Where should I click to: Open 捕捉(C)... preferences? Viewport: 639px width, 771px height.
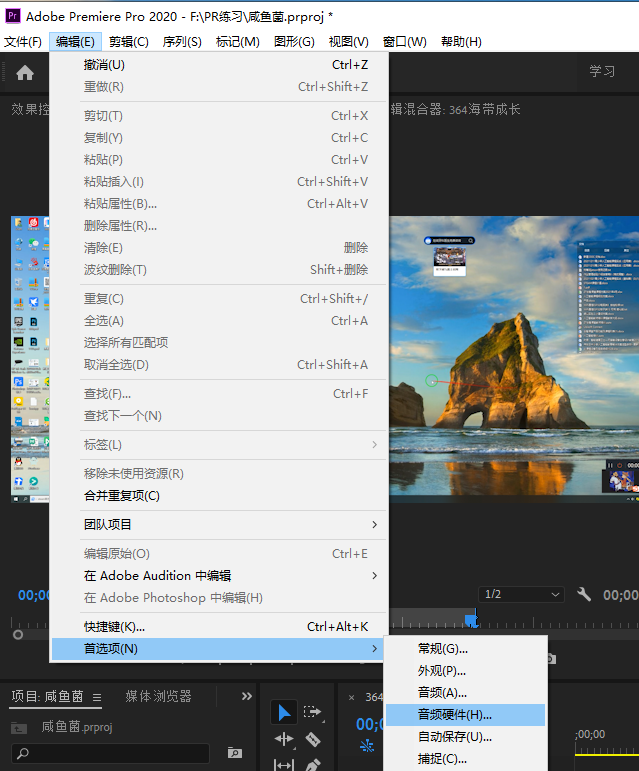tap(465, 759)
